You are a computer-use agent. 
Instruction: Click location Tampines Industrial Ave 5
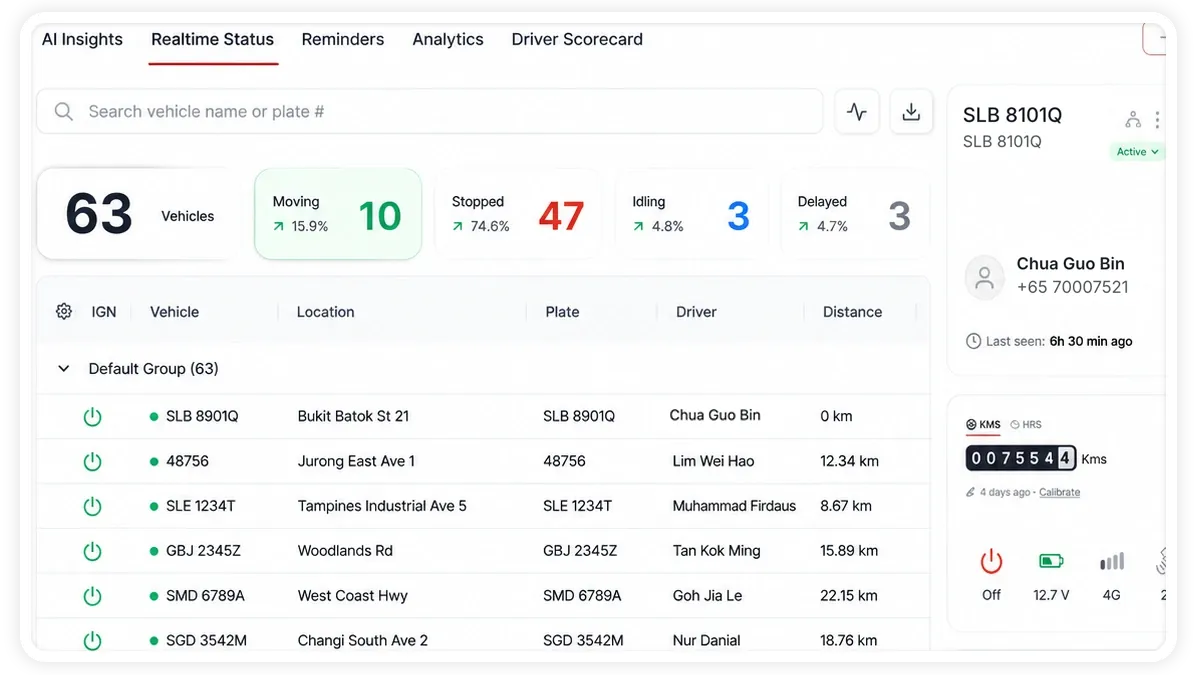(x=382, y=506)
